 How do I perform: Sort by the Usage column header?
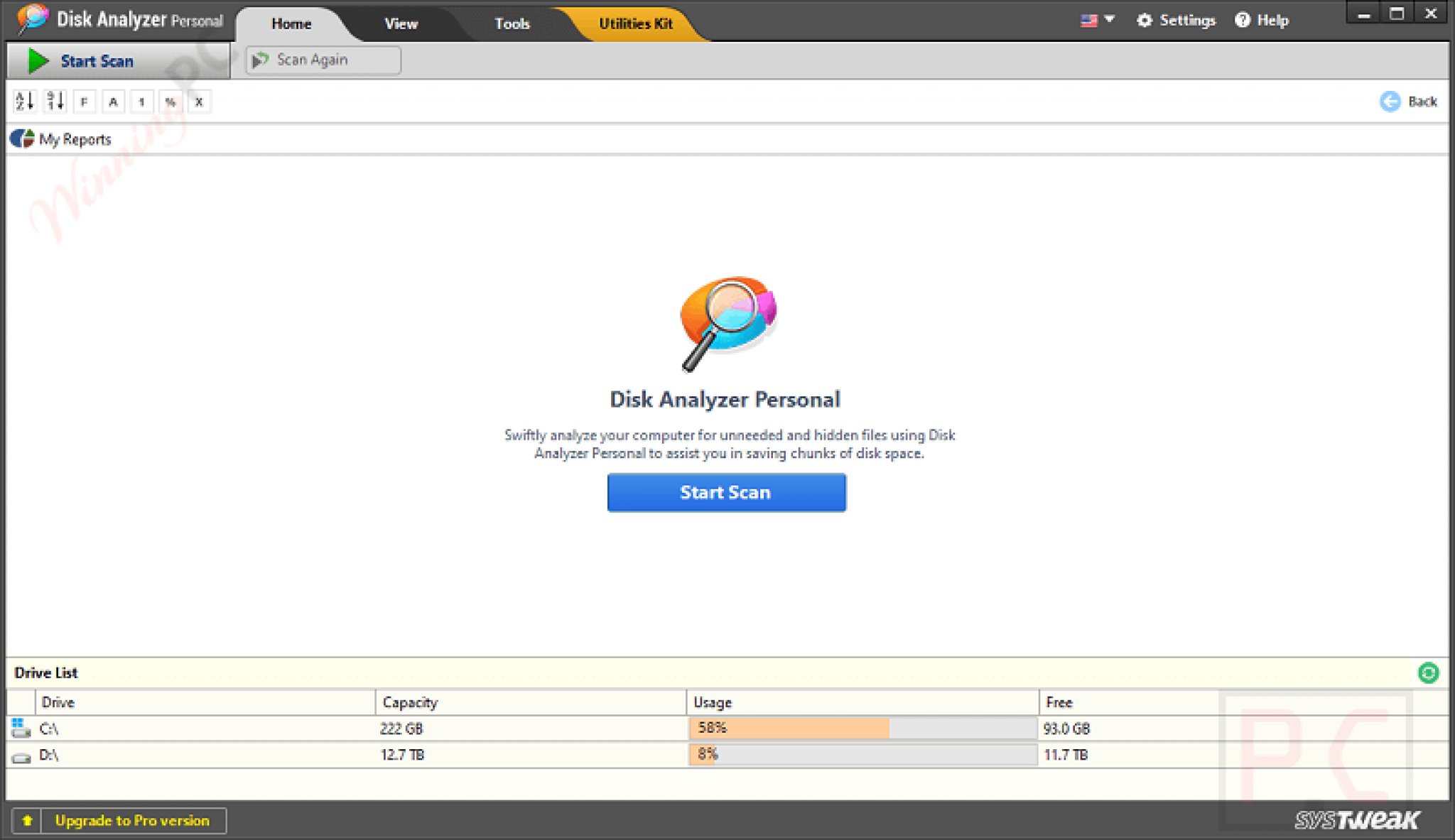[862, 702]
